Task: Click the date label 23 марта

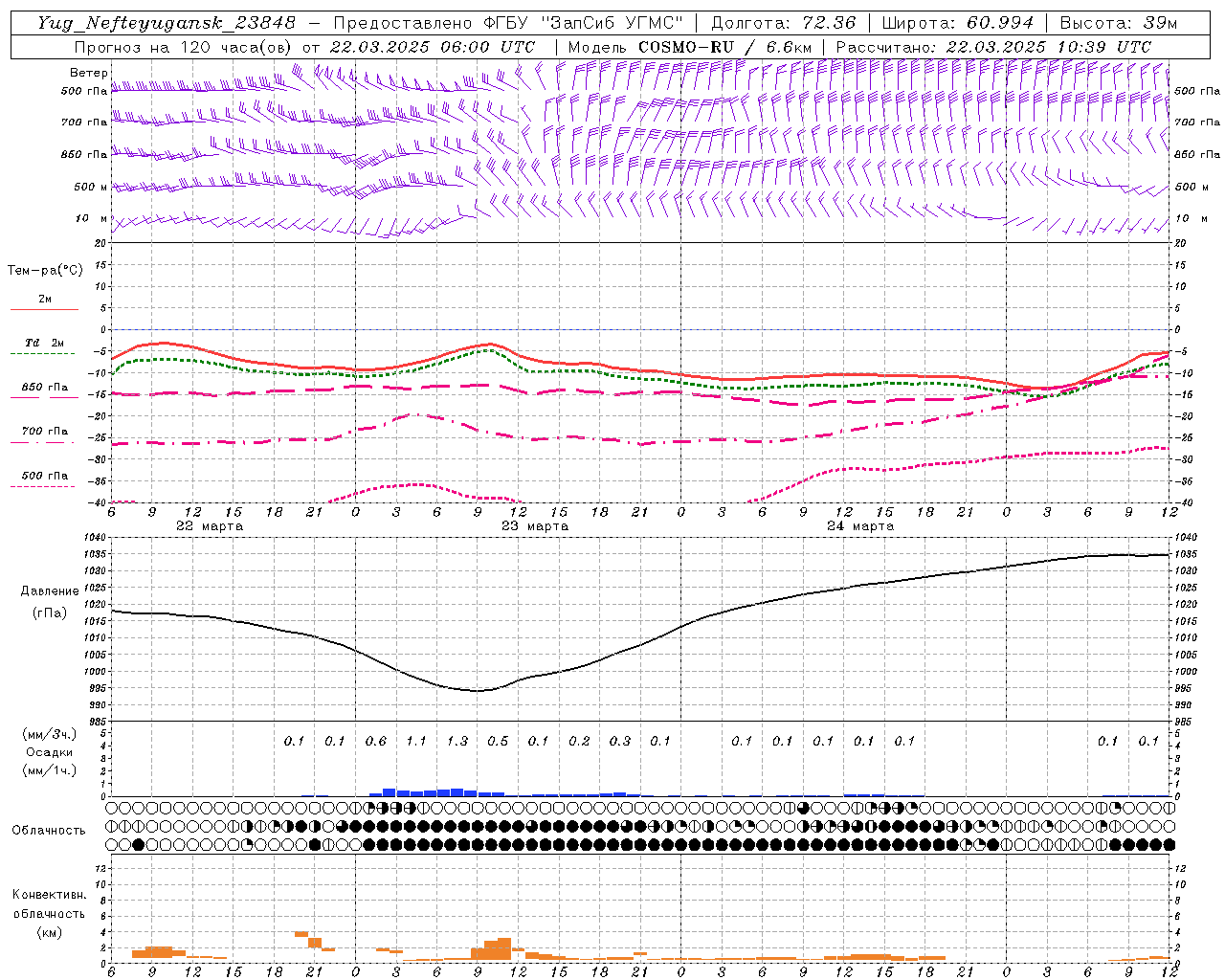Action: 535,526
